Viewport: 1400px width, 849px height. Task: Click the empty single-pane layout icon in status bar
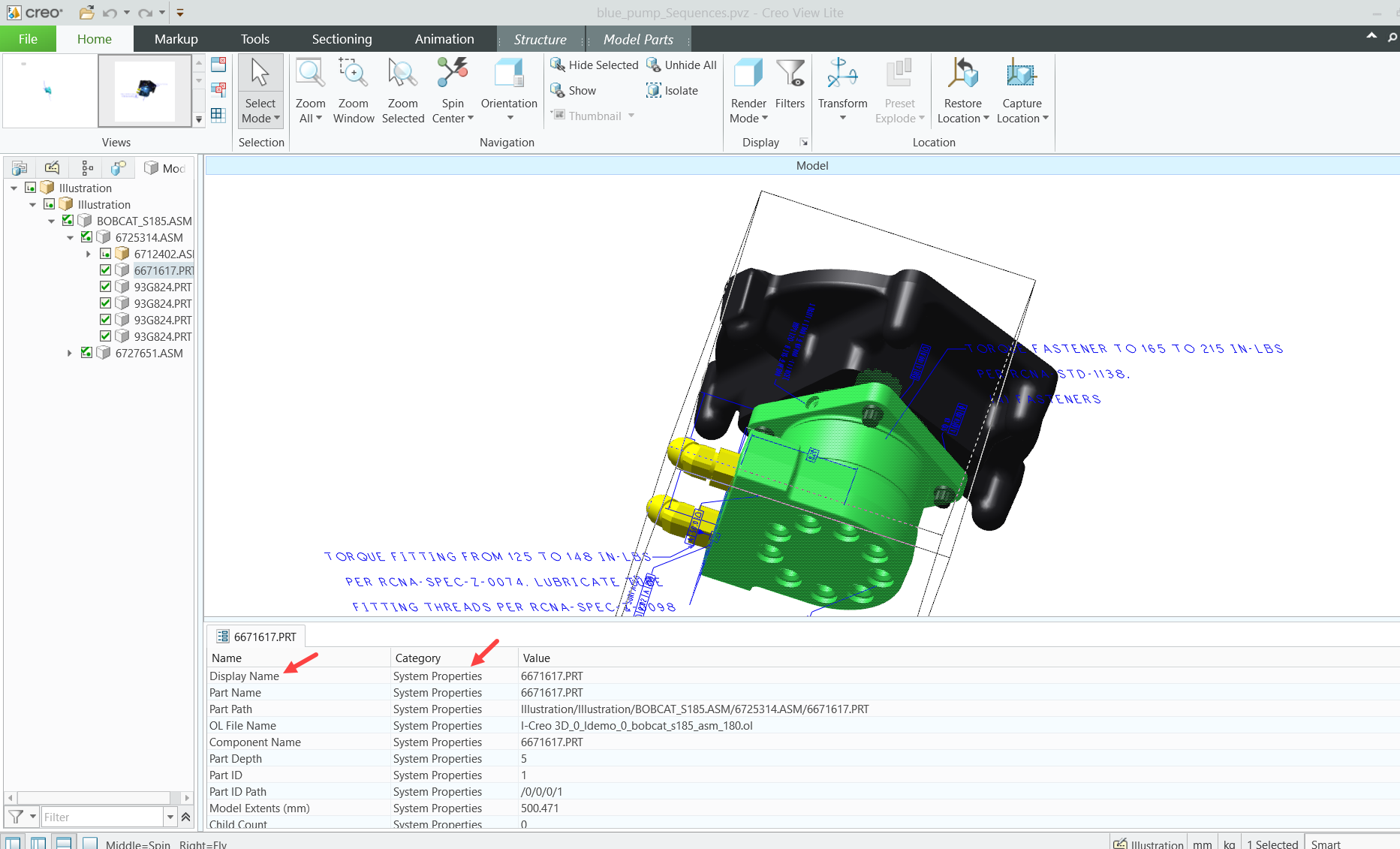point(90,843)
